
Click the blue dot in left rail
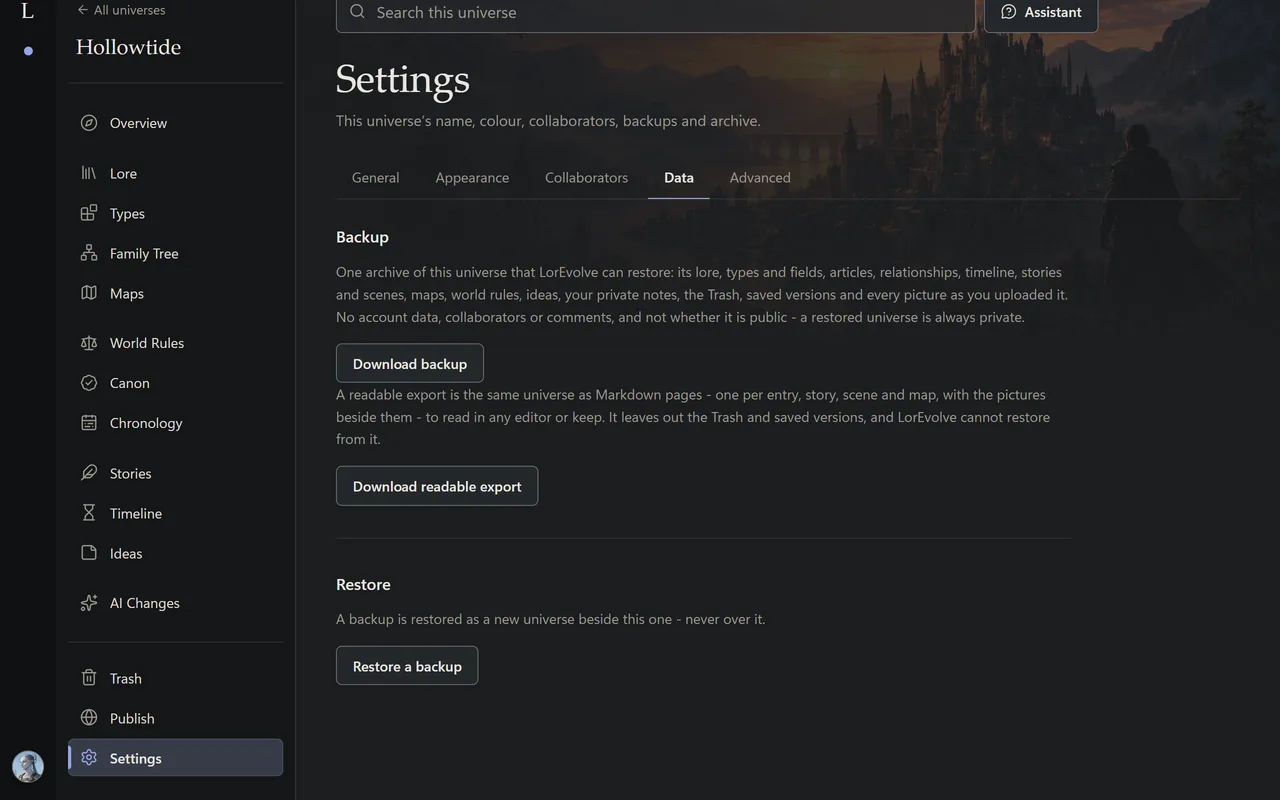[28, 51]
